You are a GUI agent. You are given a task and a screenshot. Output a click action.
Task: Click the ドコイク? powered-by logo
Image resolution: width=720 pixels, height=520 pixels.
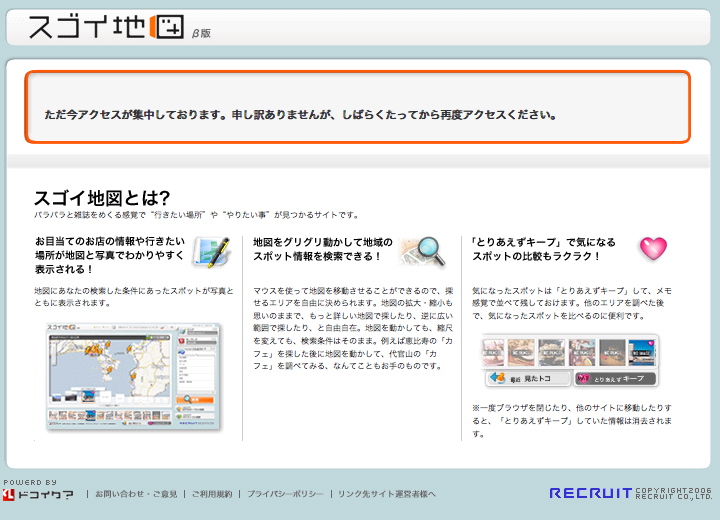[x=38, y=494]
